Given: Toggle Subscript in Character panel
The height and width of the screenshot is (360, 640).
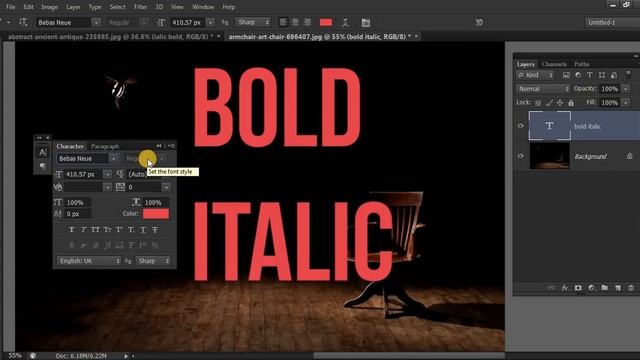Looking at the screenshot, I should coord(131,230).
